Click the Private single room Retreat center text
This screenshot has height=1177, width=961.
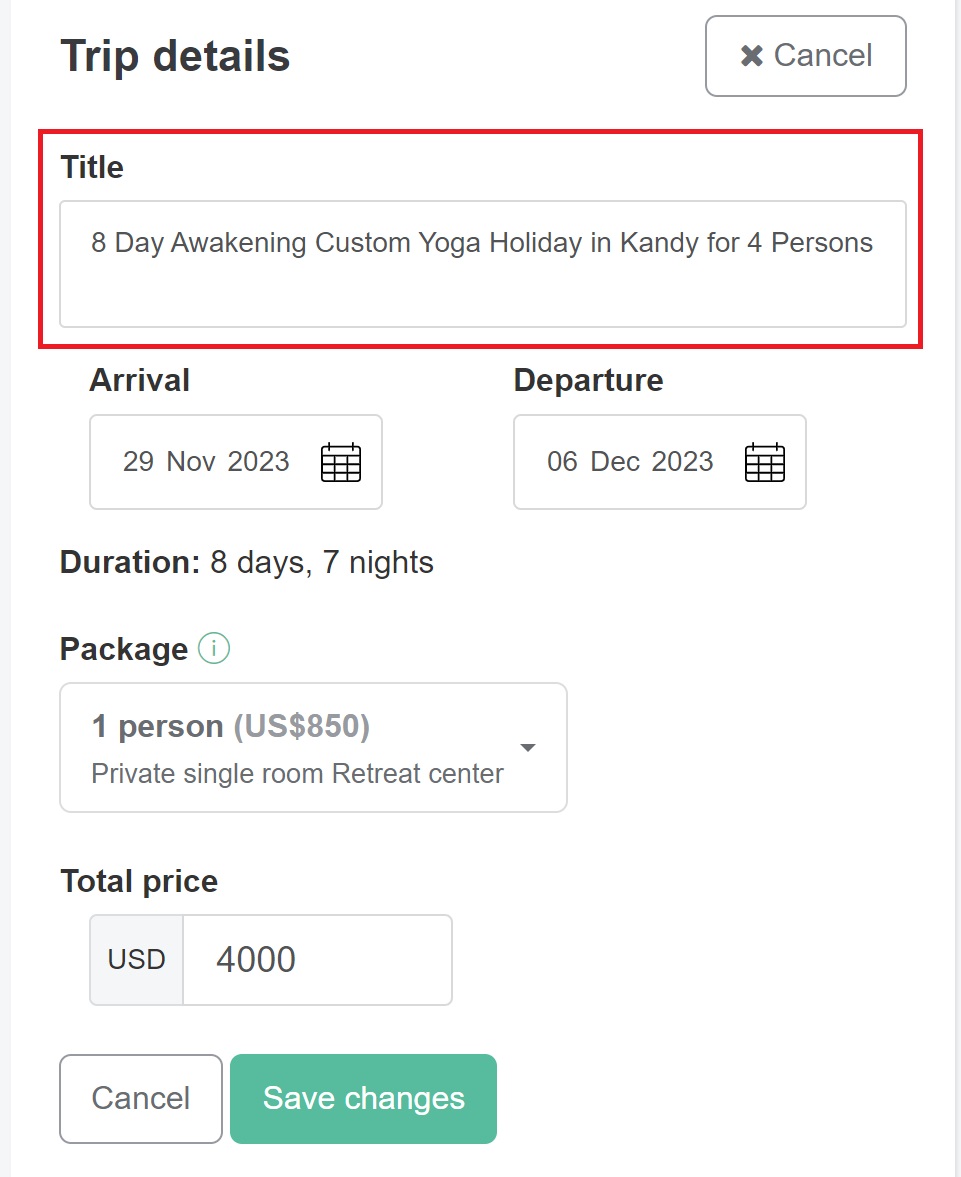tap(297, 773)
